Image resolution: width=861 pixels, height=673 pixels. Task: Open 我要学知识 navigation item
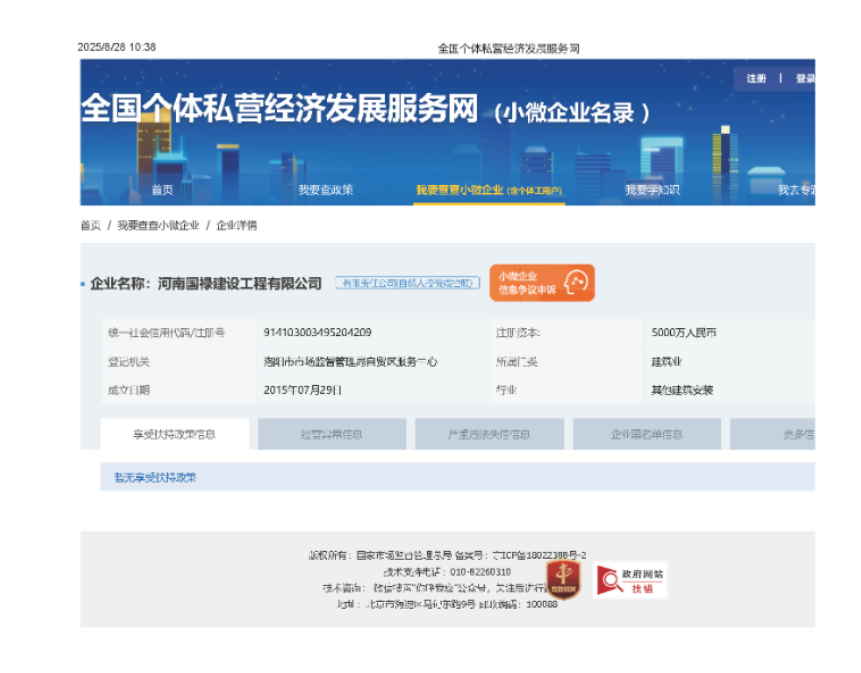click(x=652, y=190)
